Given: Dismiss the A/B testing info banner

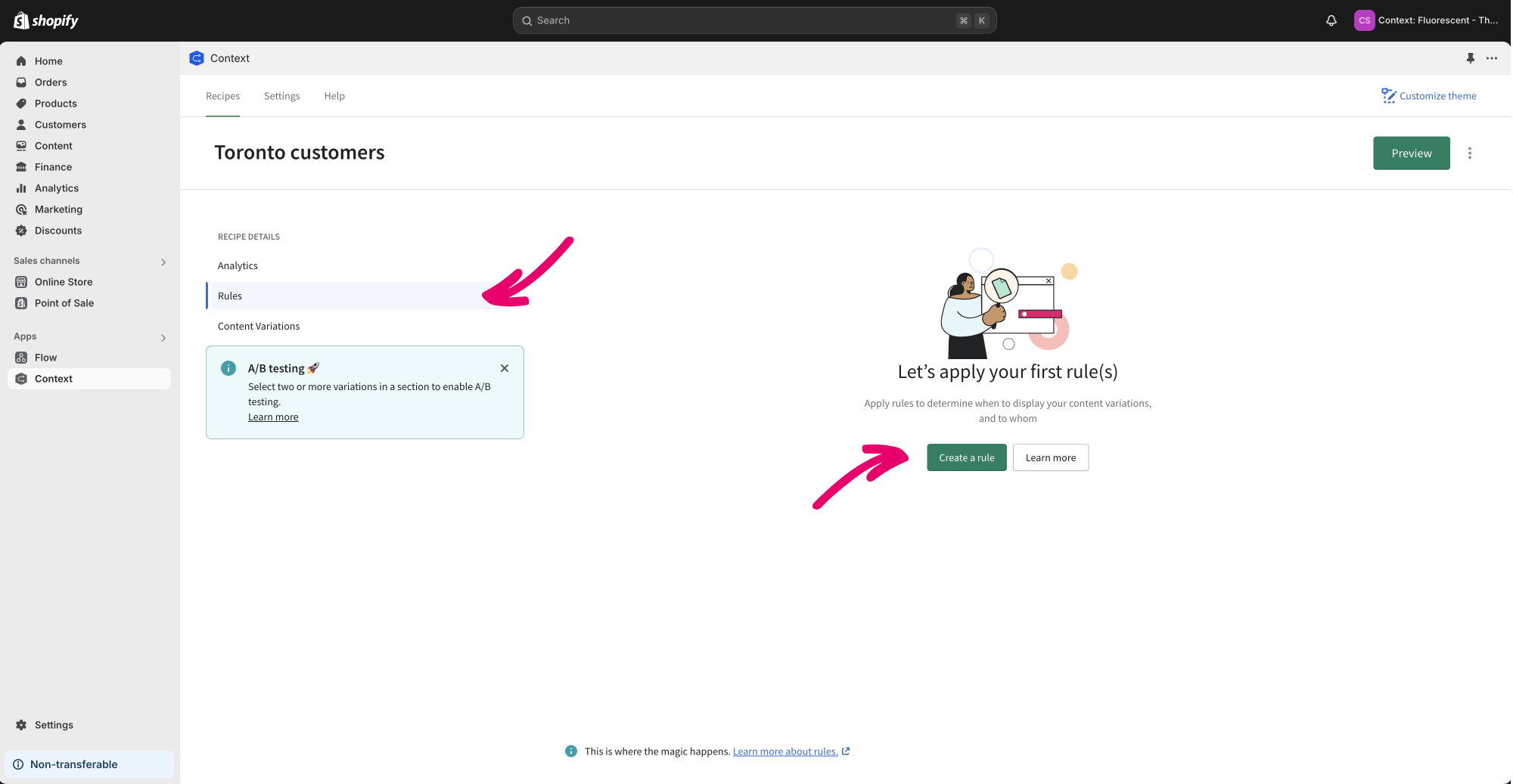Looking at the screenshot, I should (505, 368).
